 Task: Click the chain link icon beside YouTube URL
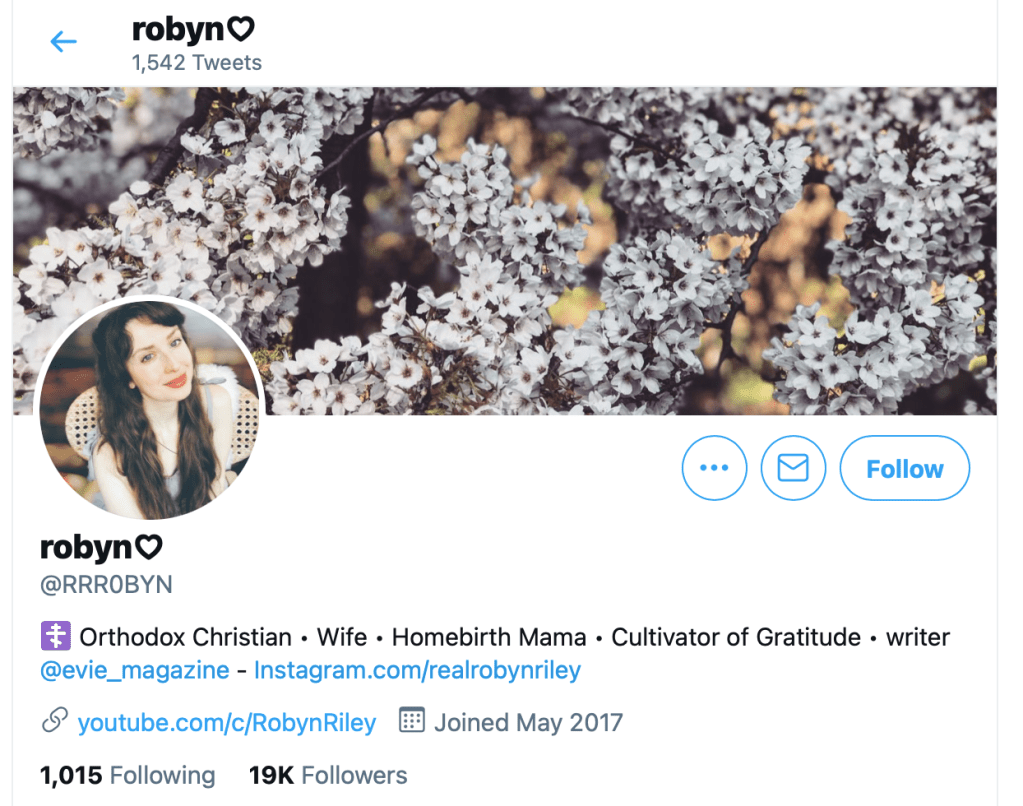[55, 721]
